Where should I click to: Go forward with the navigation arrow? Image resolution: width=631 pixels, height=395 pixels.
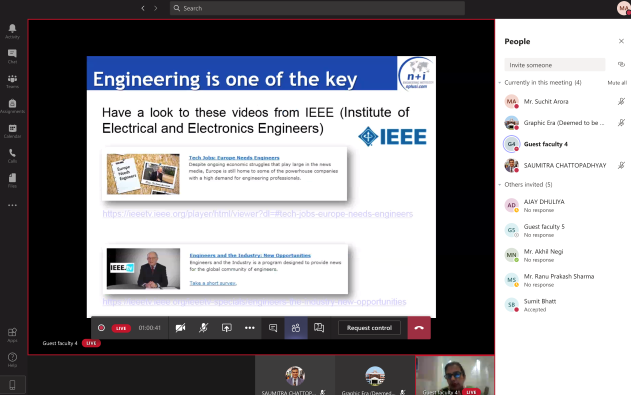tap(156, 8)
